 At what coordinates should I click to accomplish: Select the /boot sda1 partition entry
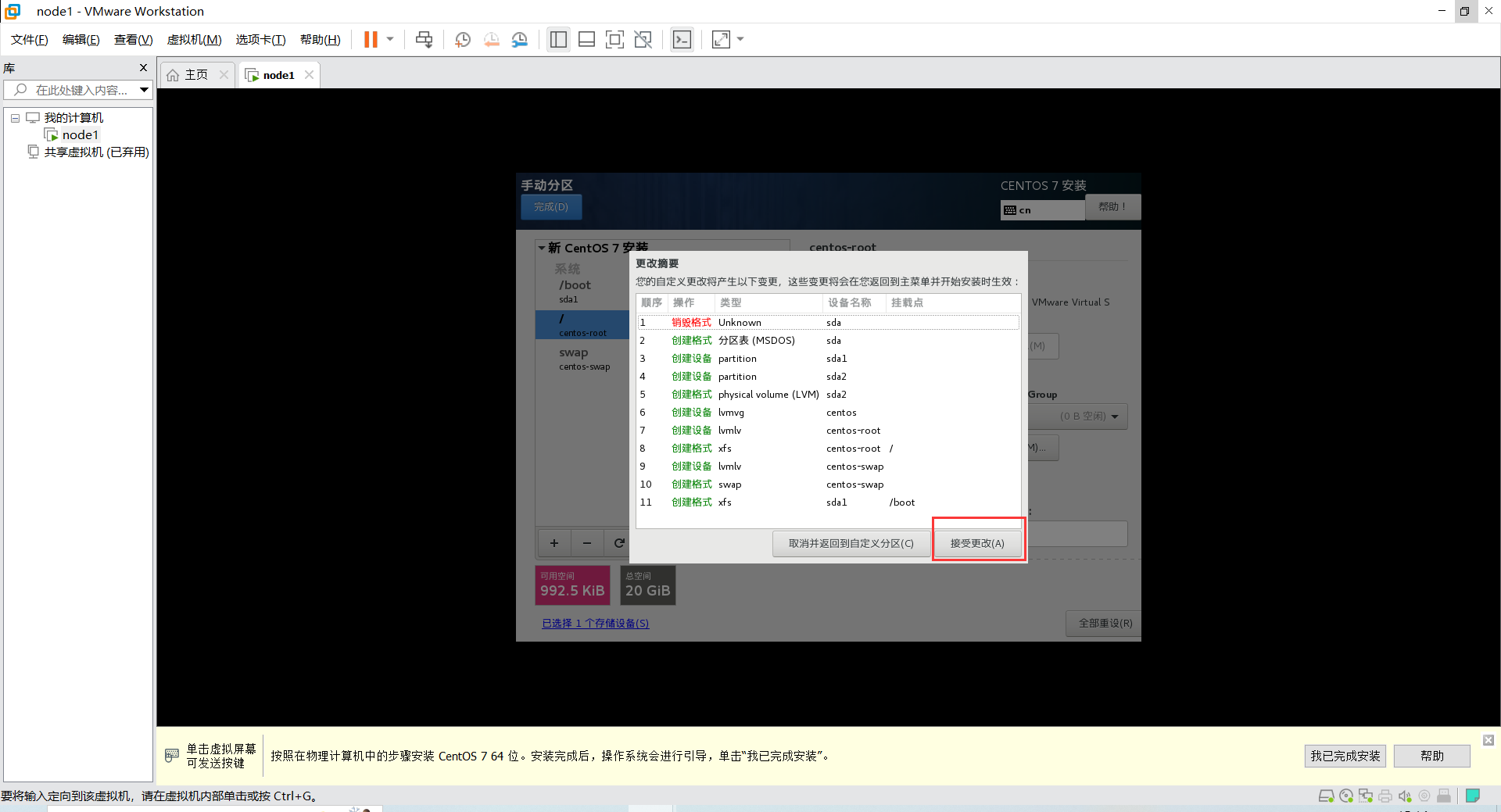click(582, 292)
